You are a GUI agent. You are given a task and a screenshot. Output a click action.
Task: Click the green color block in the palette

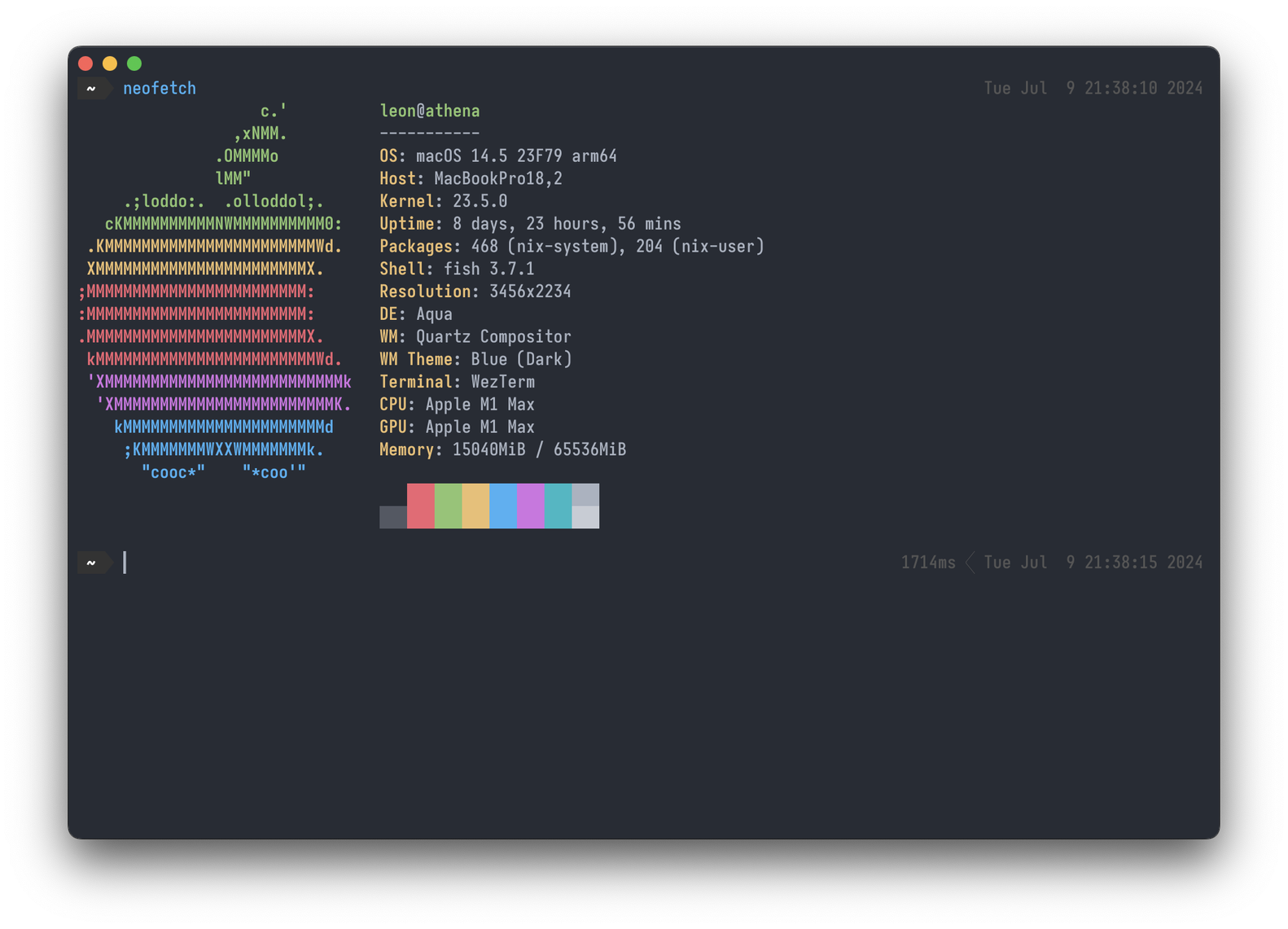pyautogui.click(x=449, y=506)
